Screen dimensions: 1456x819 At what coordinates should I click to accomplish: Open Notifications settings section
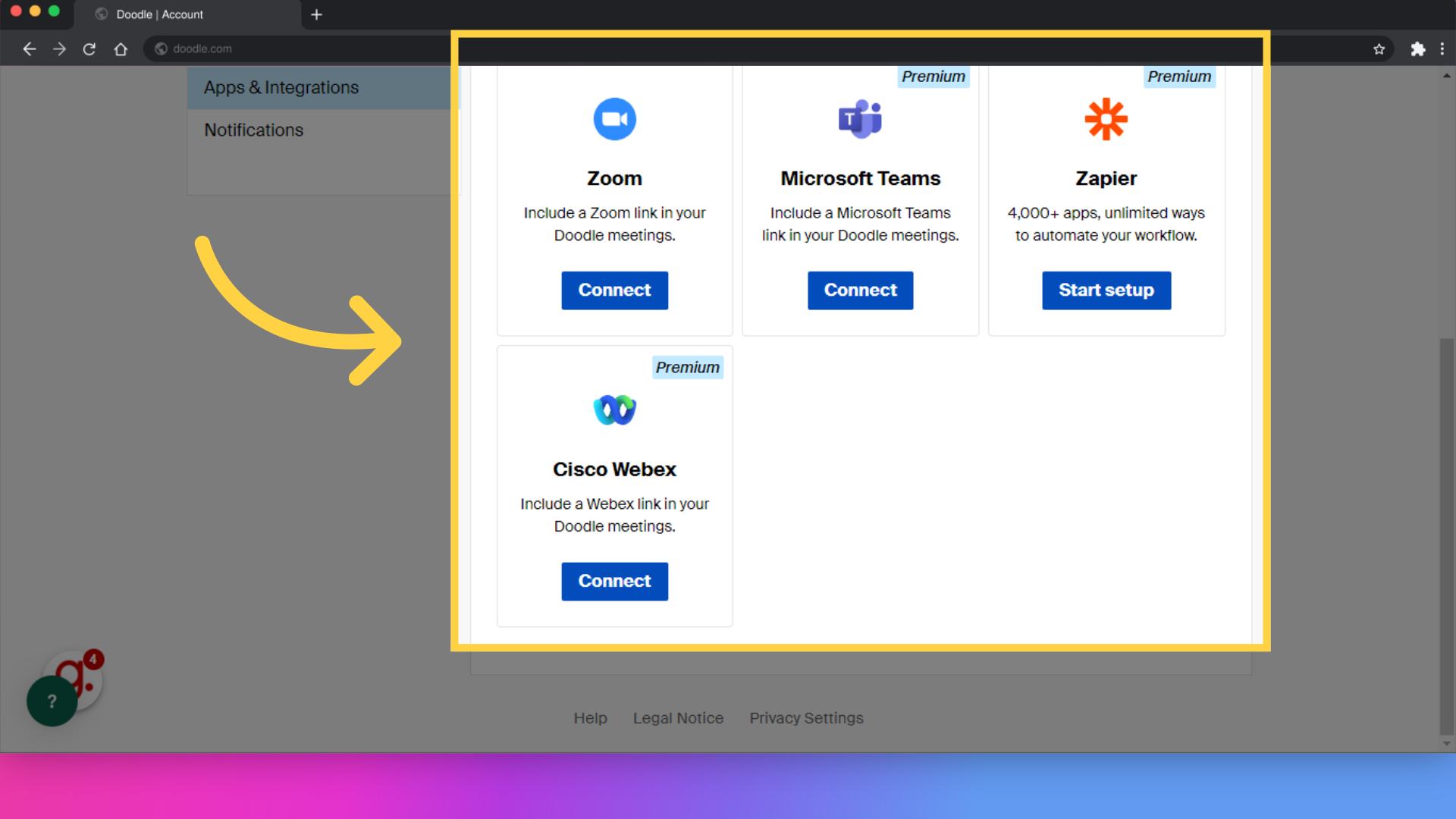click(x=254, y=129)
